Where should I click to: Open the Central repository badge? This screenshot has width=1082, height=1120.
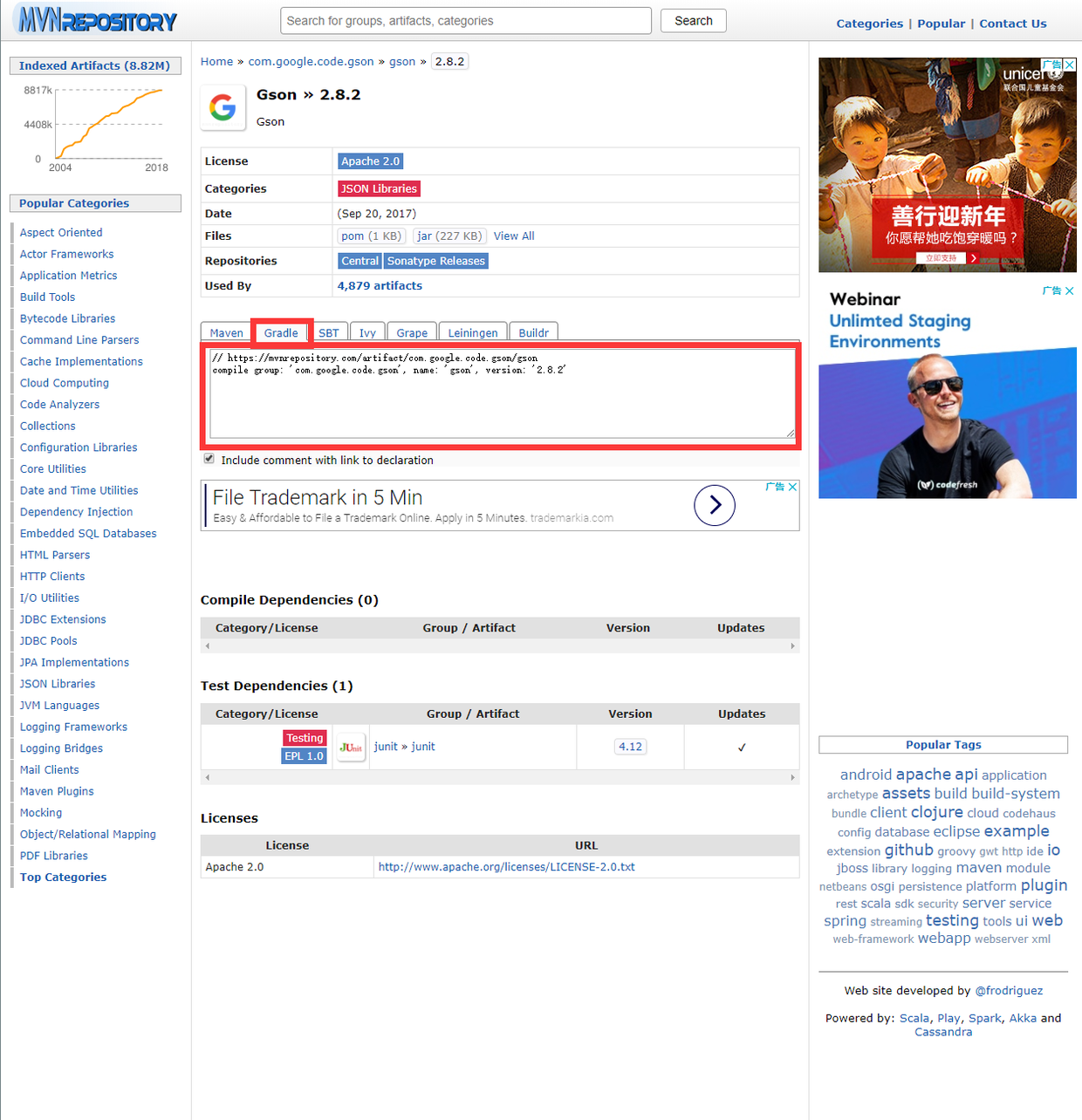(360, 261)
